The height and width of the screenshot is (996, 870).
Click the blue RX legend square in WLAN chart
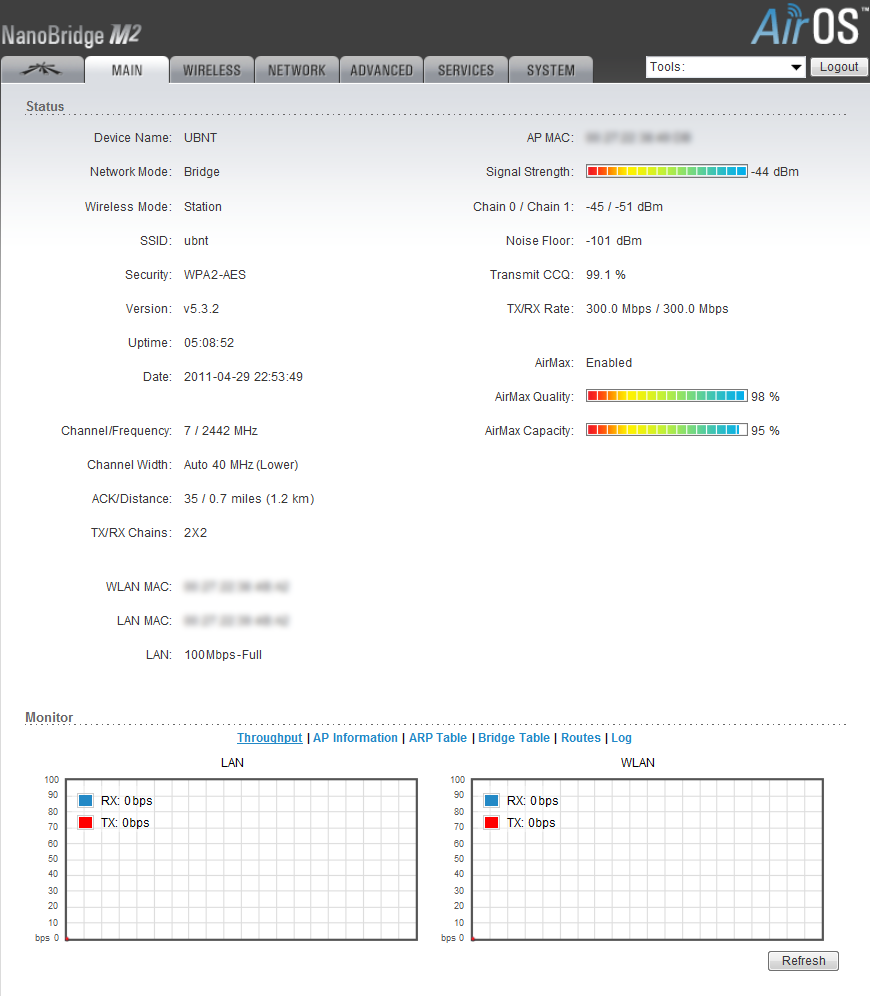click(x=491, y=801)
